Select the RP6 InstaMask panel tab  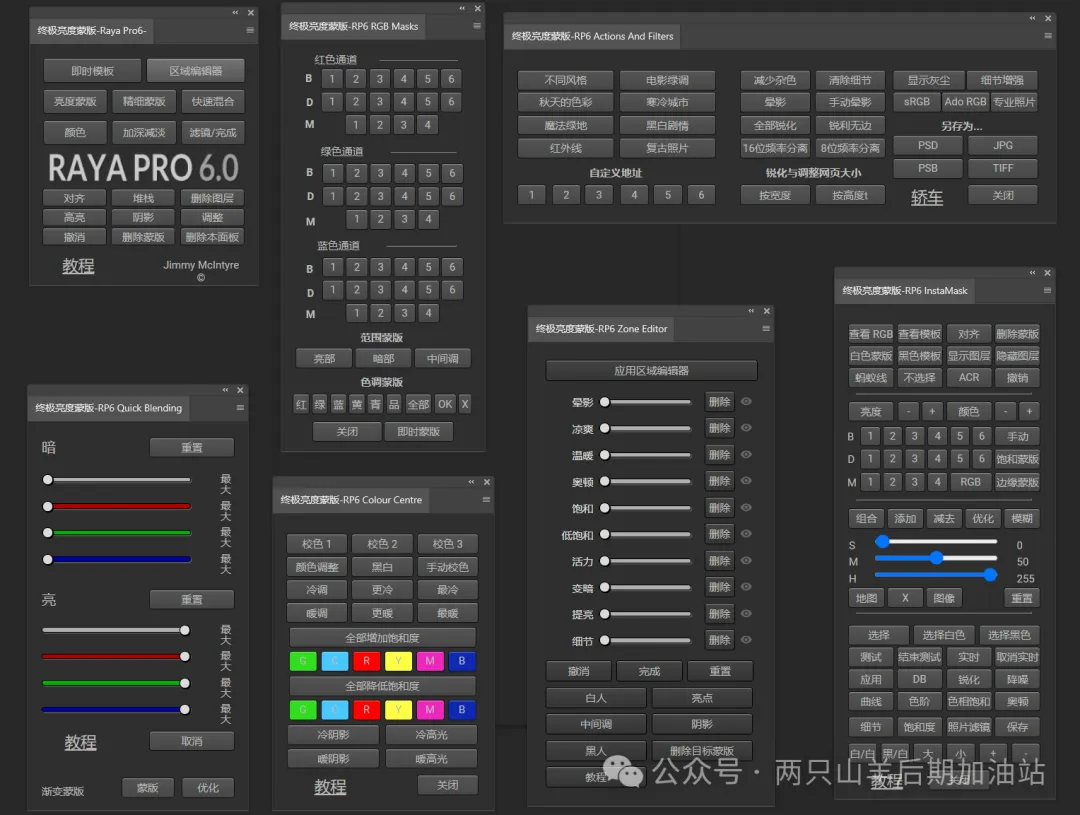(904, 291)
